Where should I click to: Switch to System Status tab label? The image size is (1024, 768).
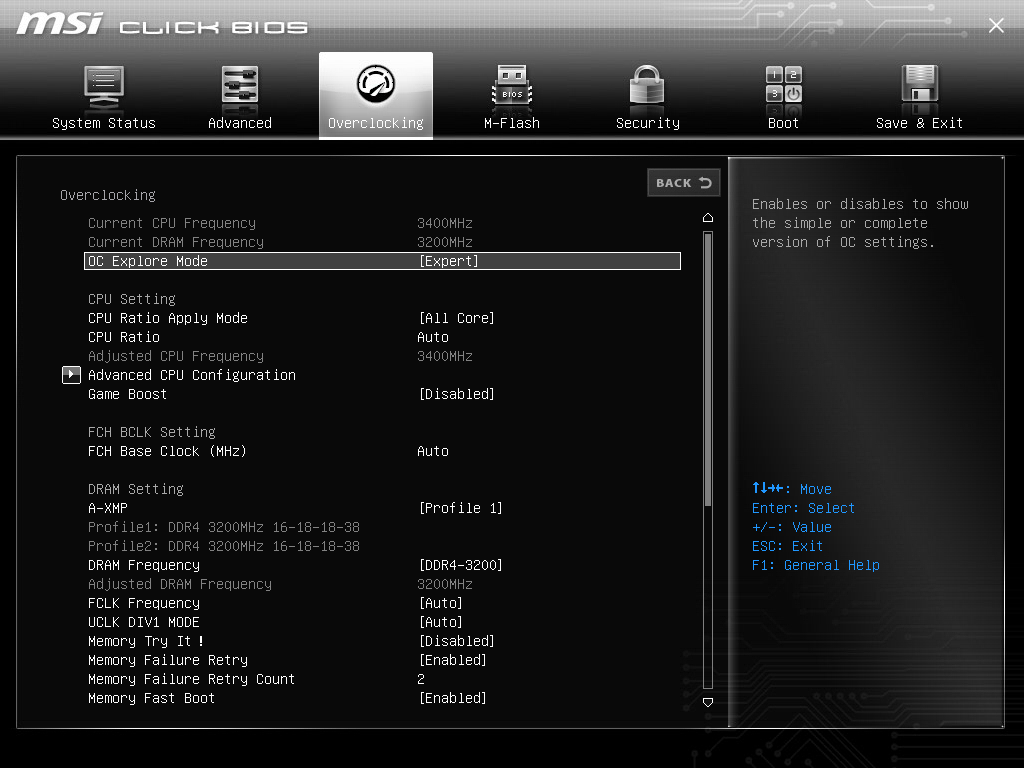tap(104, 123)
